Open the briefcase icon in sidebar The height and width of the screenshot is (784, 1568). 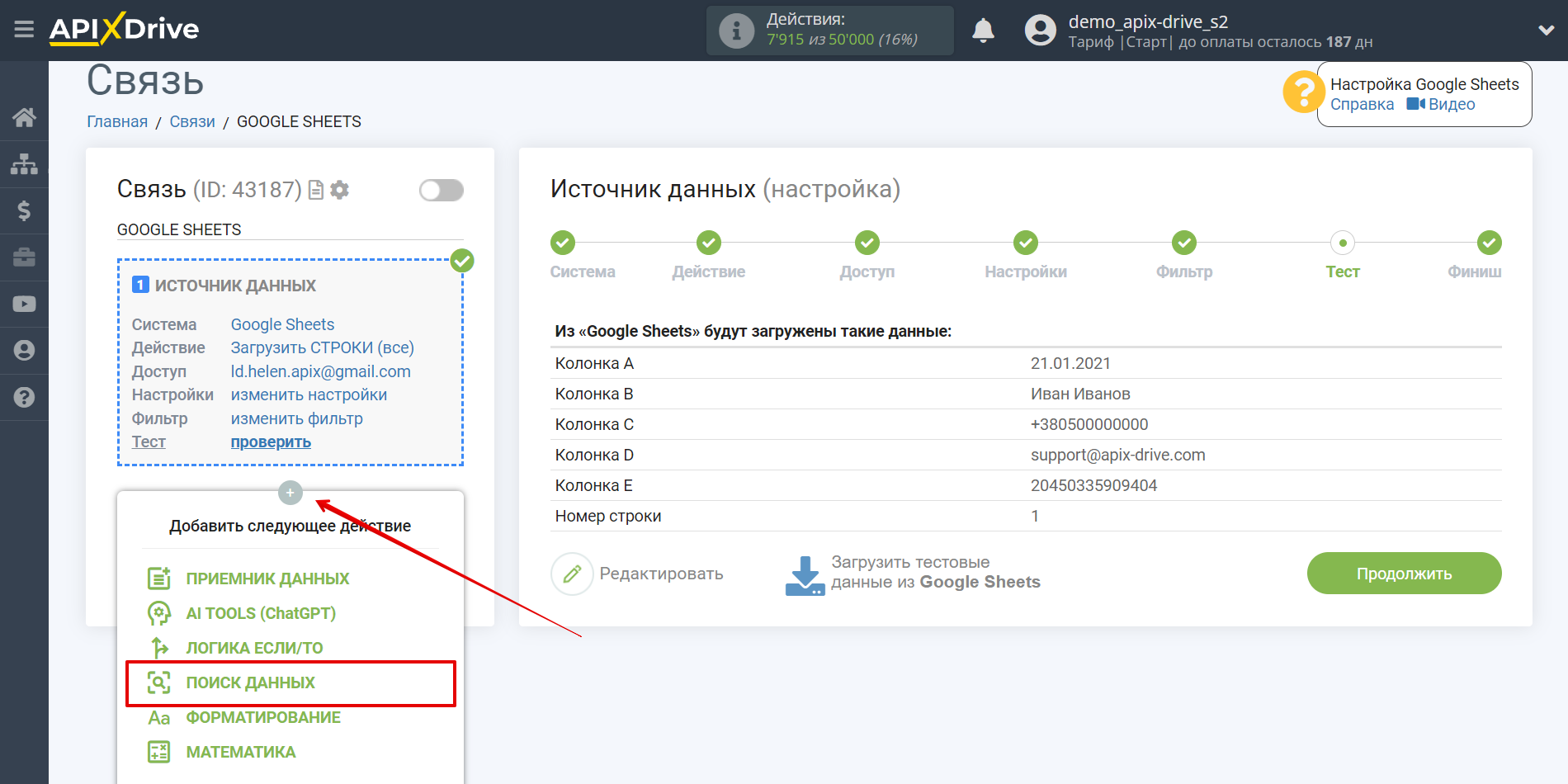(24, 257)
